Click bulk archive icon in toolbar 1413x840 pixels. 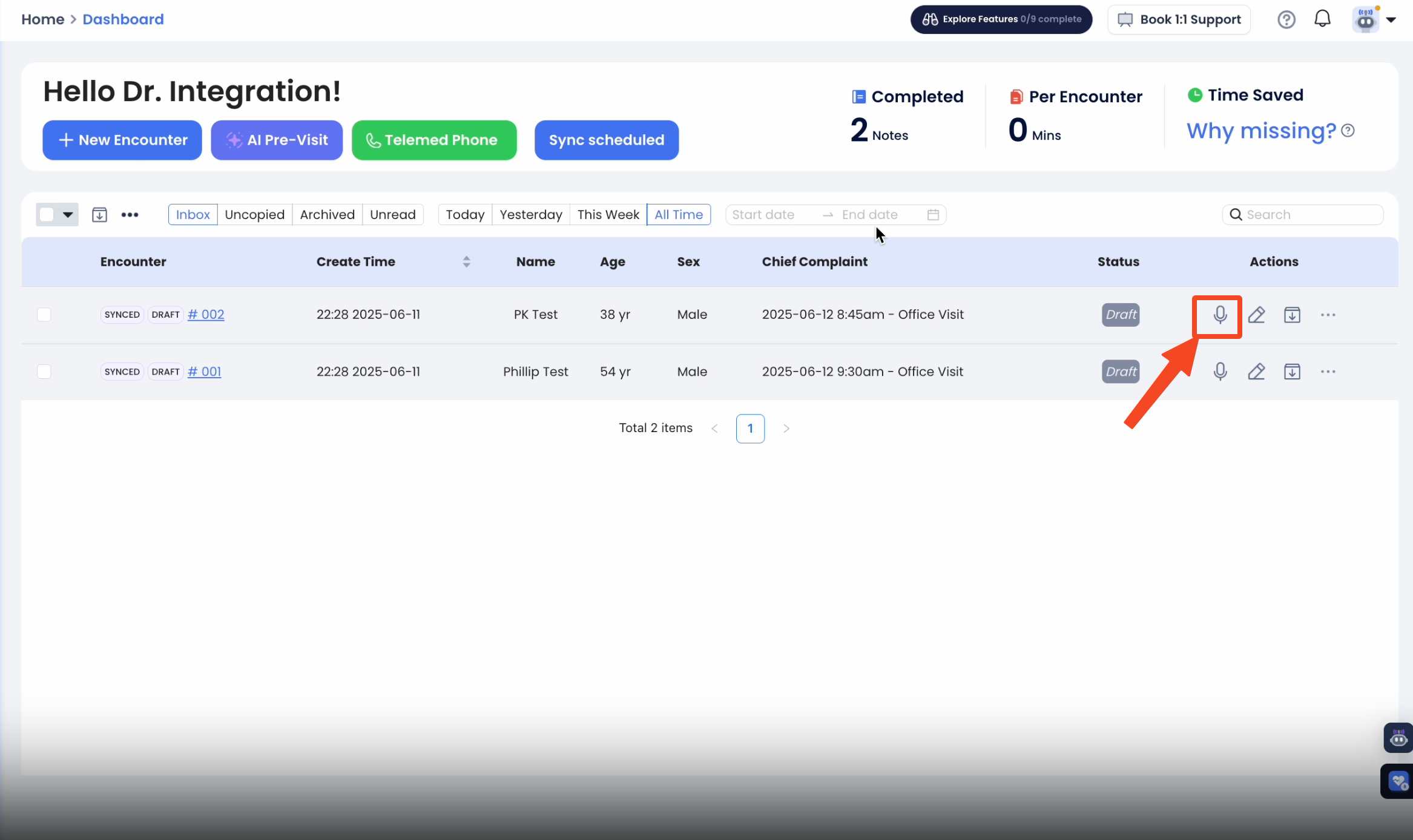[99, 215]
